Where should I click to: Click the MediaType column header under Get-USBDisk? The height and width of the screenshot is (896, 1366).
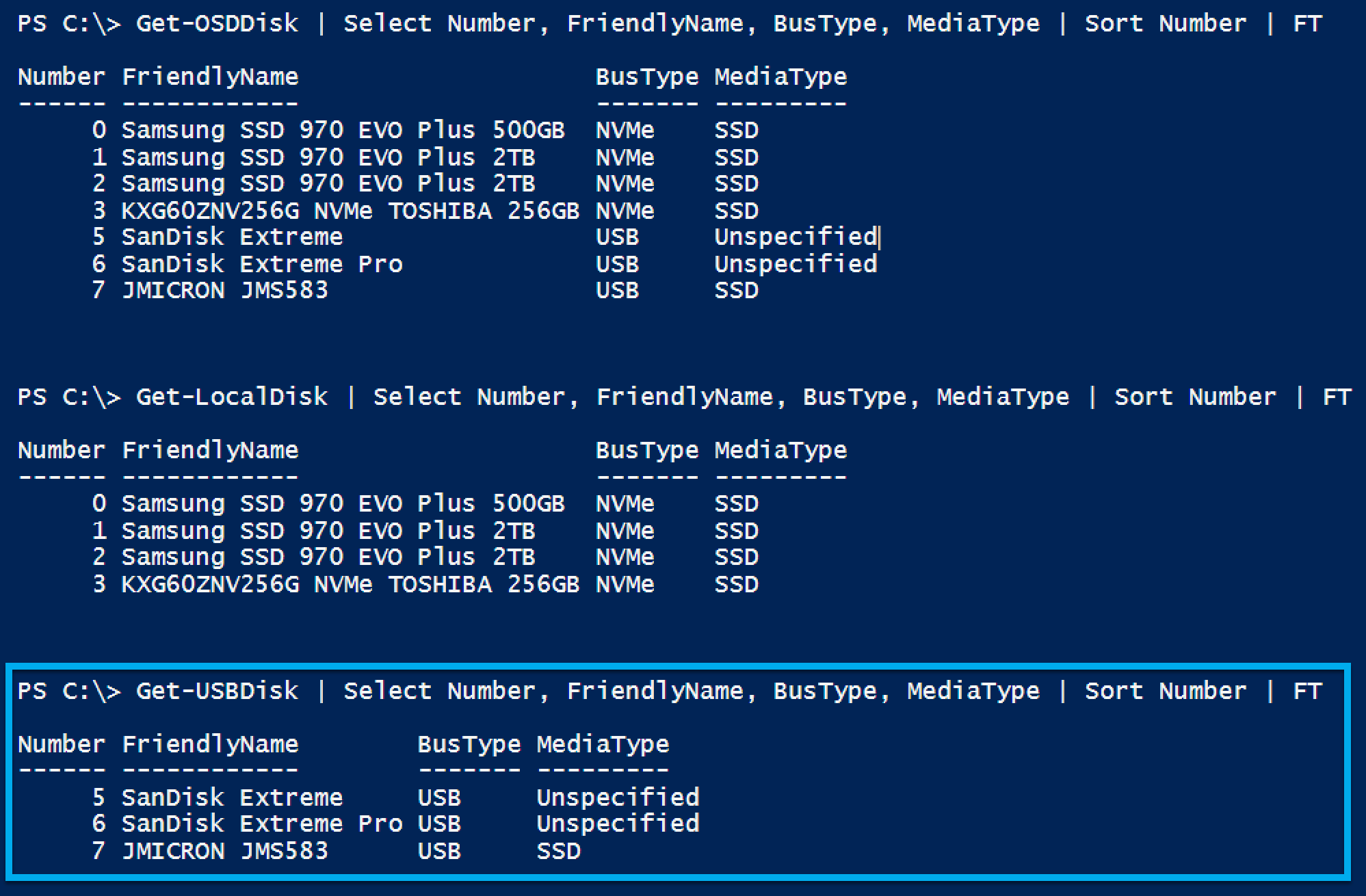[x=603, y=745]
